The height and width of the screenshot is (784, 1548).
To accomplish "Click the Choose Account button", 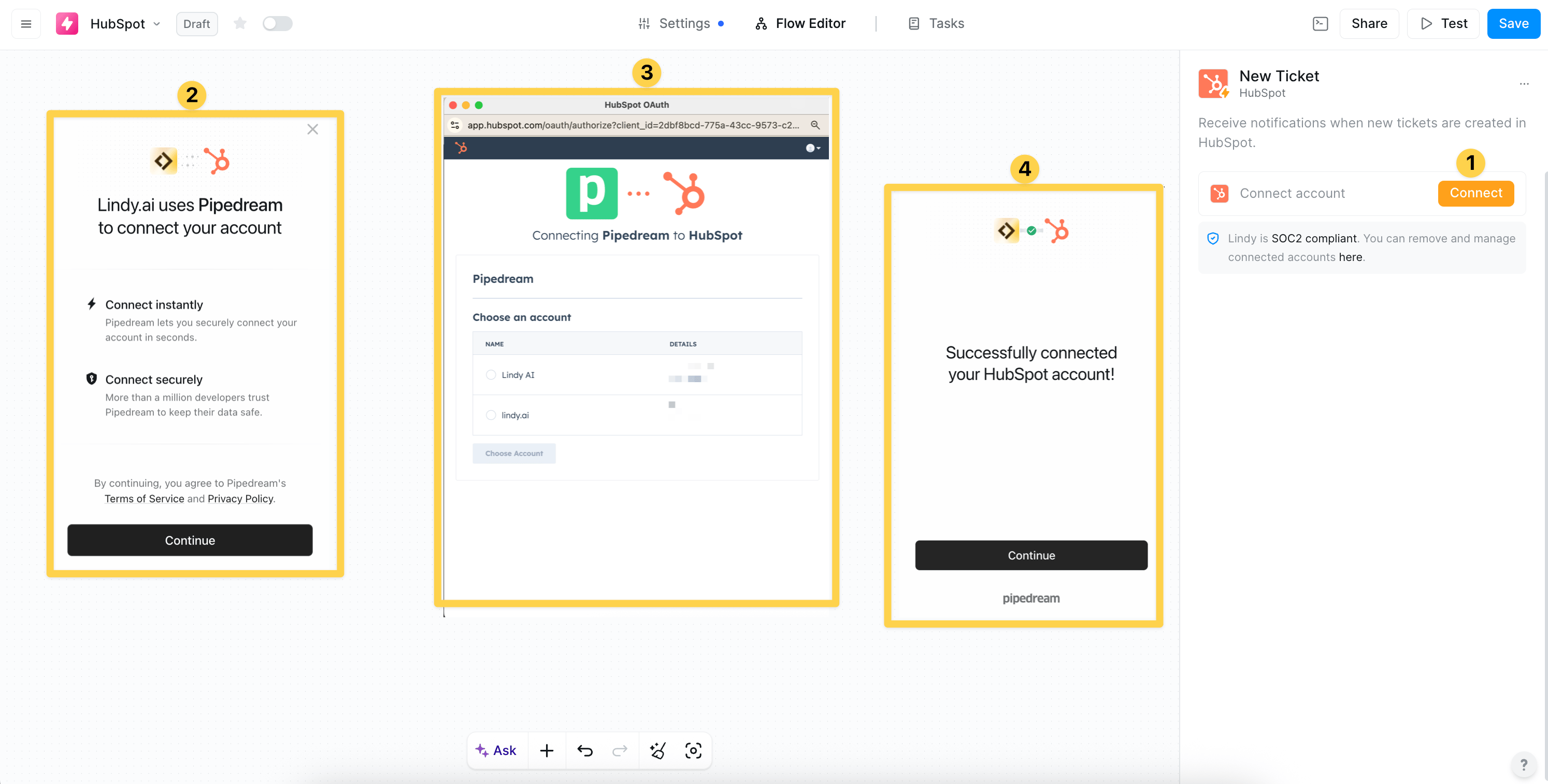I will point(514,453).
